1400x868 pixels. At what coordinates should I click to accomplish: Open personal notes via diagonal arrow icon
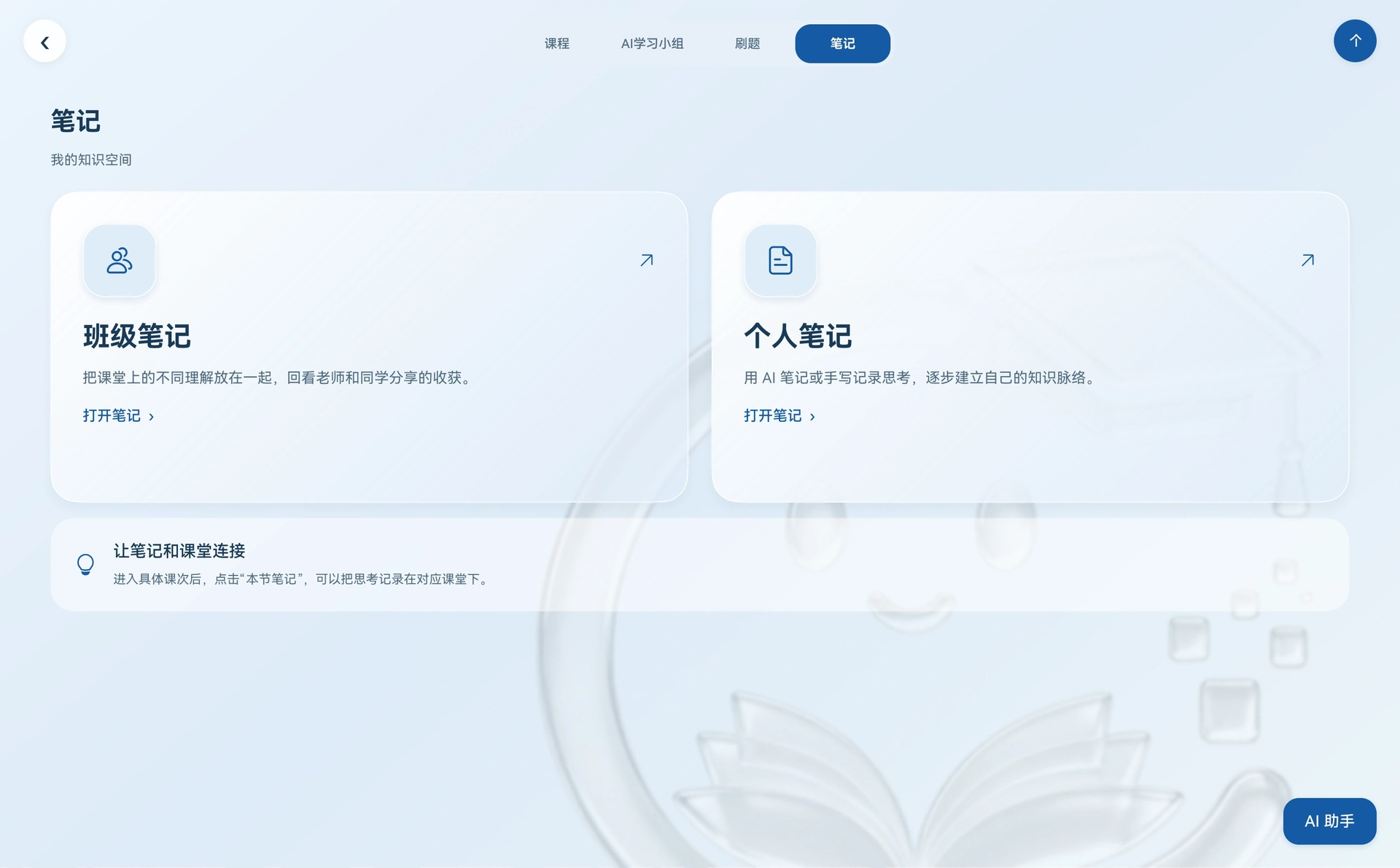[x=1307, y=260]
